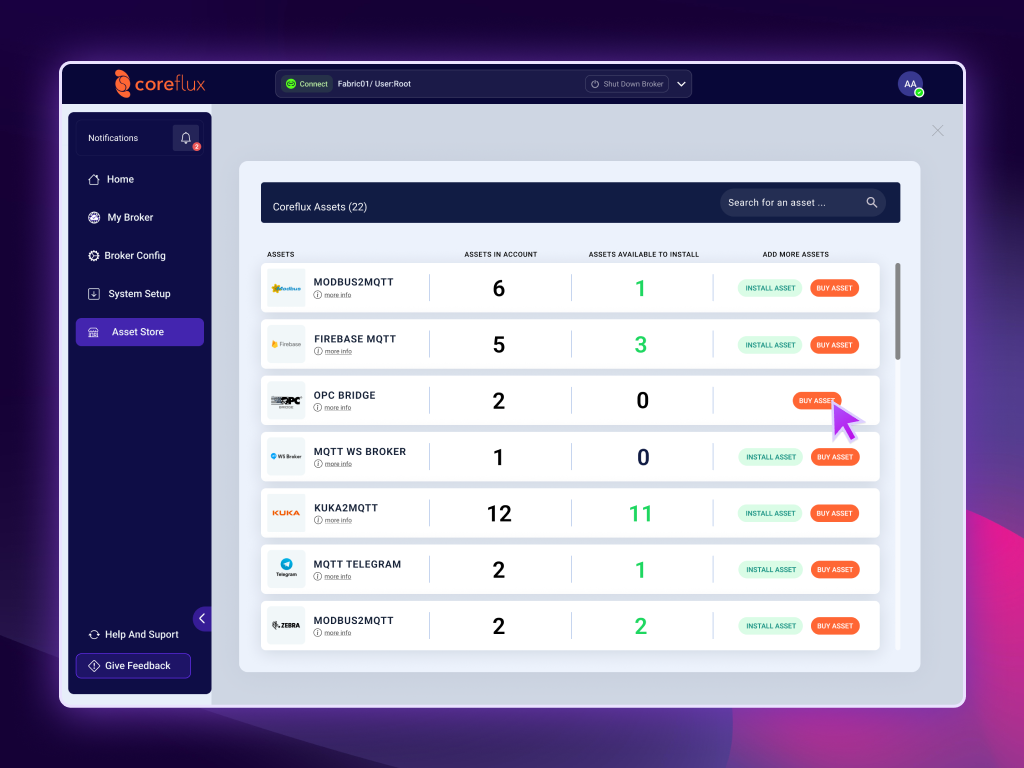
Task: Collapse the sidebar with chevron handle
Action: [201, 619]
